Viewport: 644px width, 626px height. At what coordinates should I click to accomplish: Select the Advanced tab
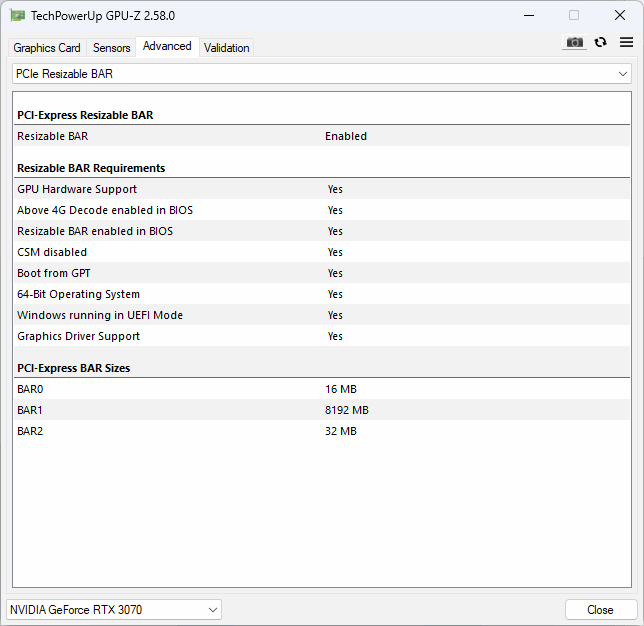(x=167, y=46)
